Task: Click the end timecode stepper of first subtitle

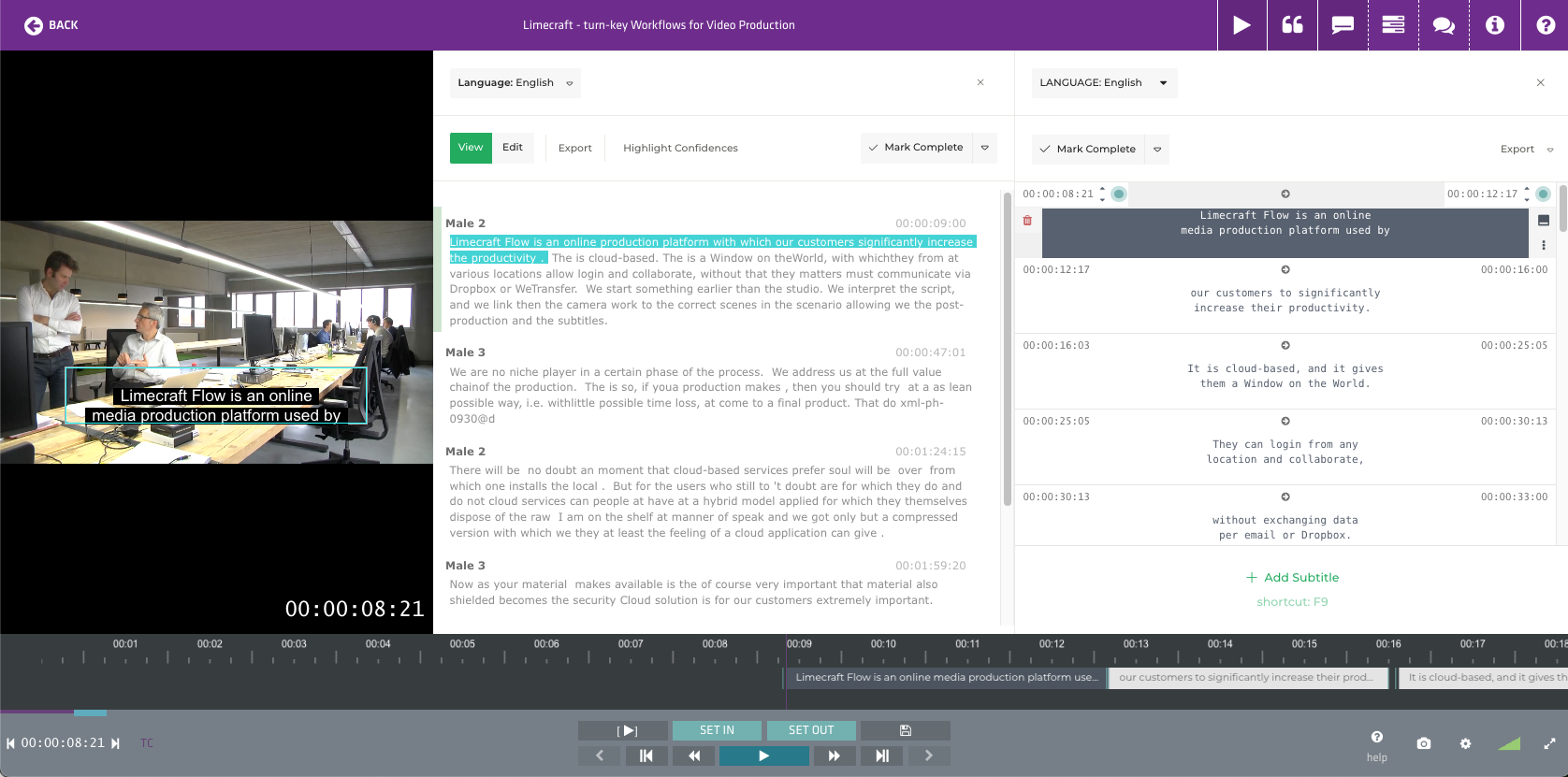Action: (1527, 194)
